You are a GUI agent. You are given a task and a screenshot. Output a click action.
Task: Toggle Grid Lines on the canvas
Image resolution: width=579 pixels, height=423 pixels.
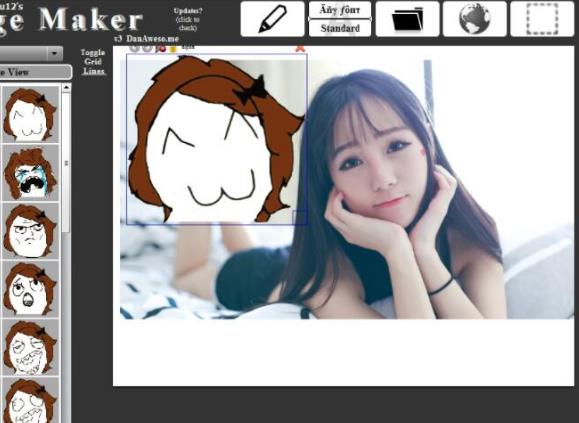tap(93, 62)
